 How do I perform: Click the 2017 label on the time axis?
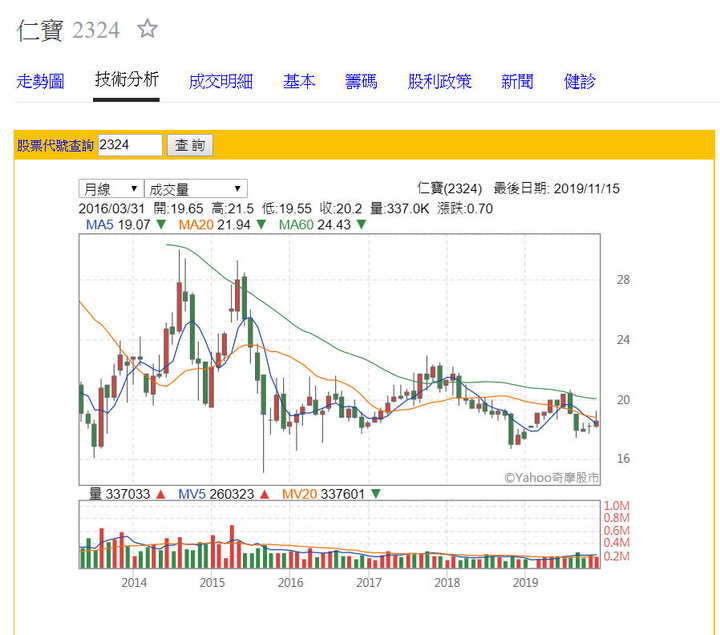369,583
